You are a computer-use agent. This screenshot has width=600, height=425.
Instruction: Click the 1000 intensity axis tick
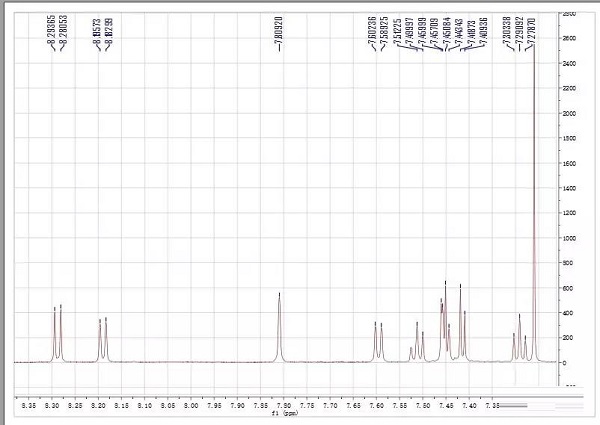568,238
